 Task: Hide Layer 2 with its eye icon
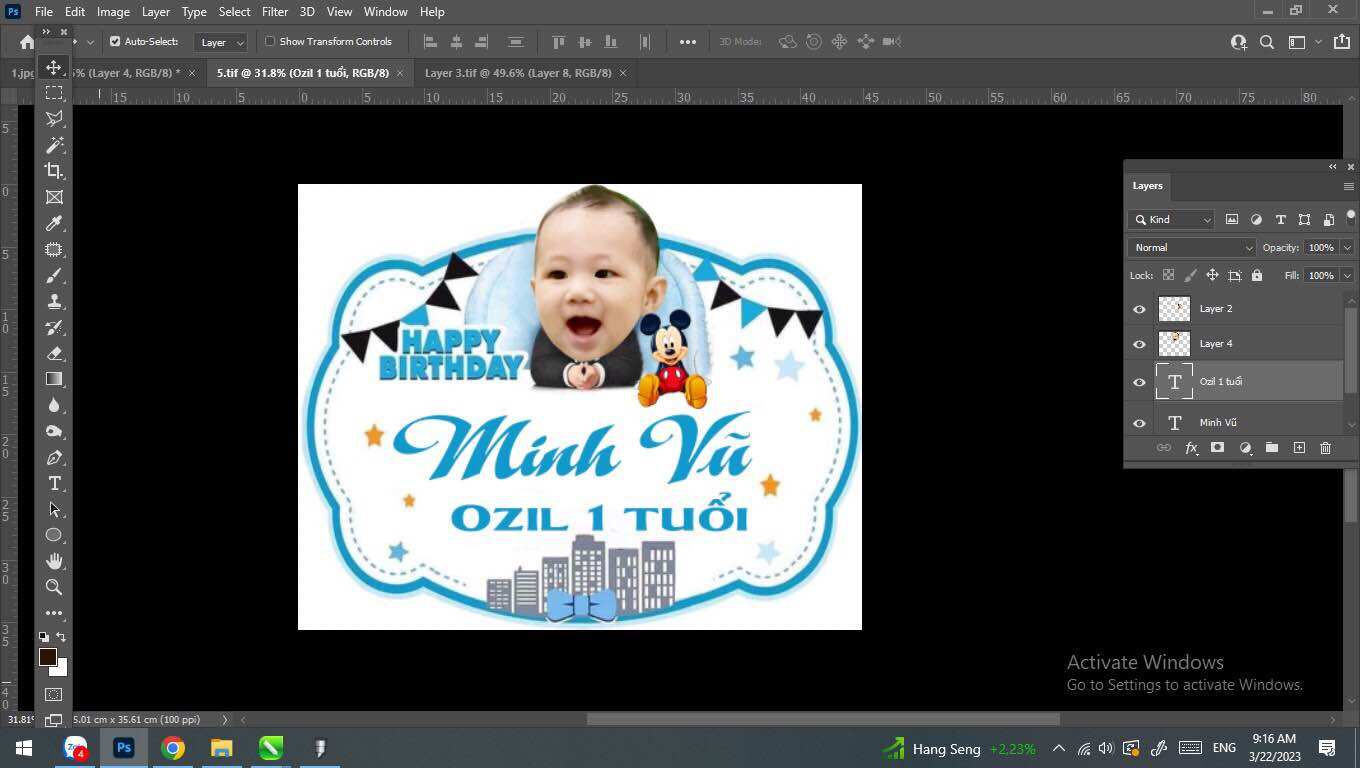1139,309
